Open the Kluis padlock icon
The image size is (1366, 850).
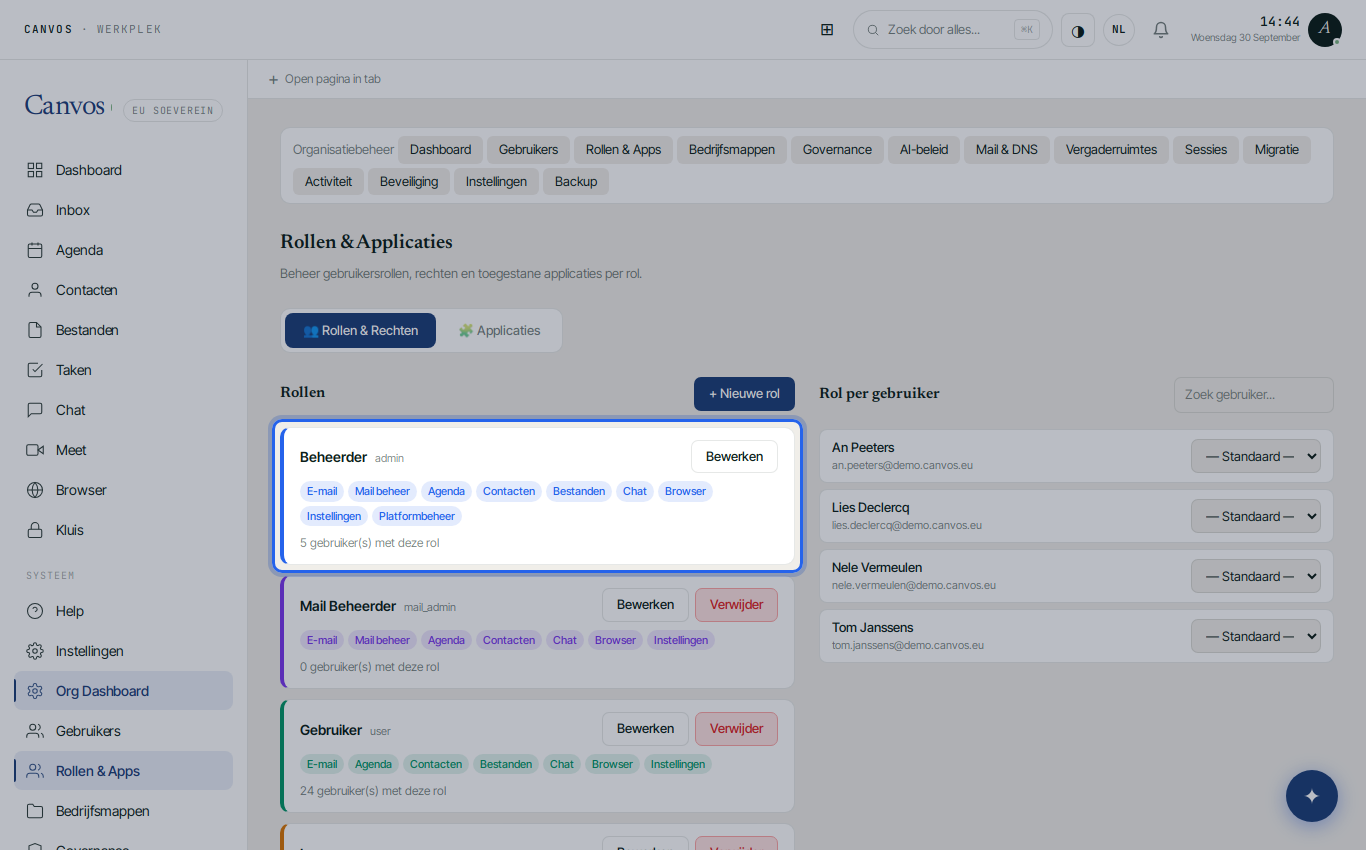[x=35, y=530]
